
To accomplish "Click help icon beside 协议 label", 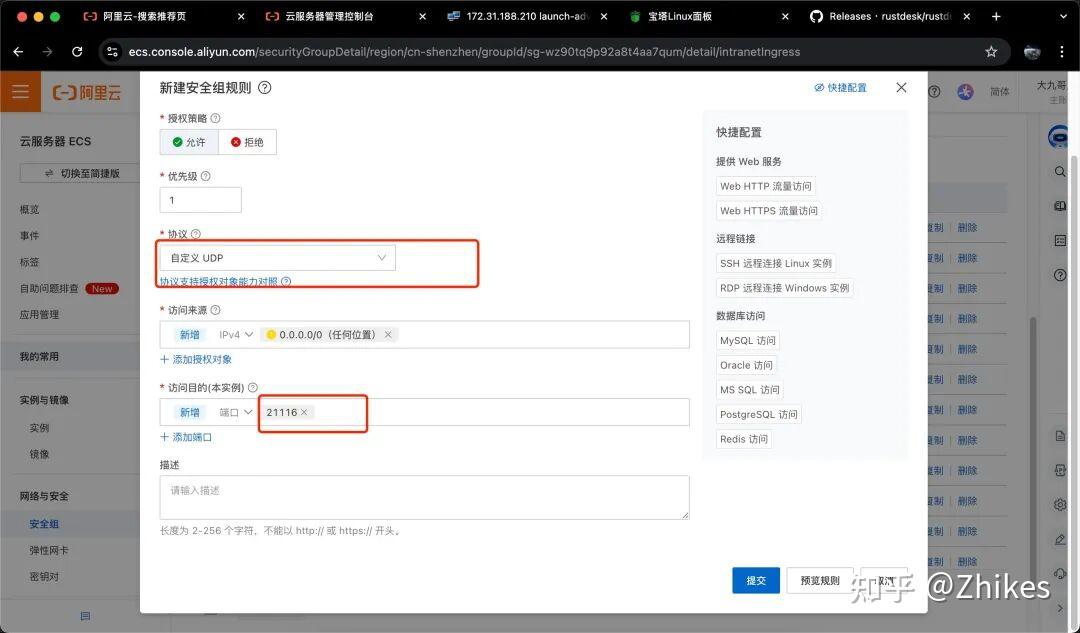I will (x=196, y=234).
